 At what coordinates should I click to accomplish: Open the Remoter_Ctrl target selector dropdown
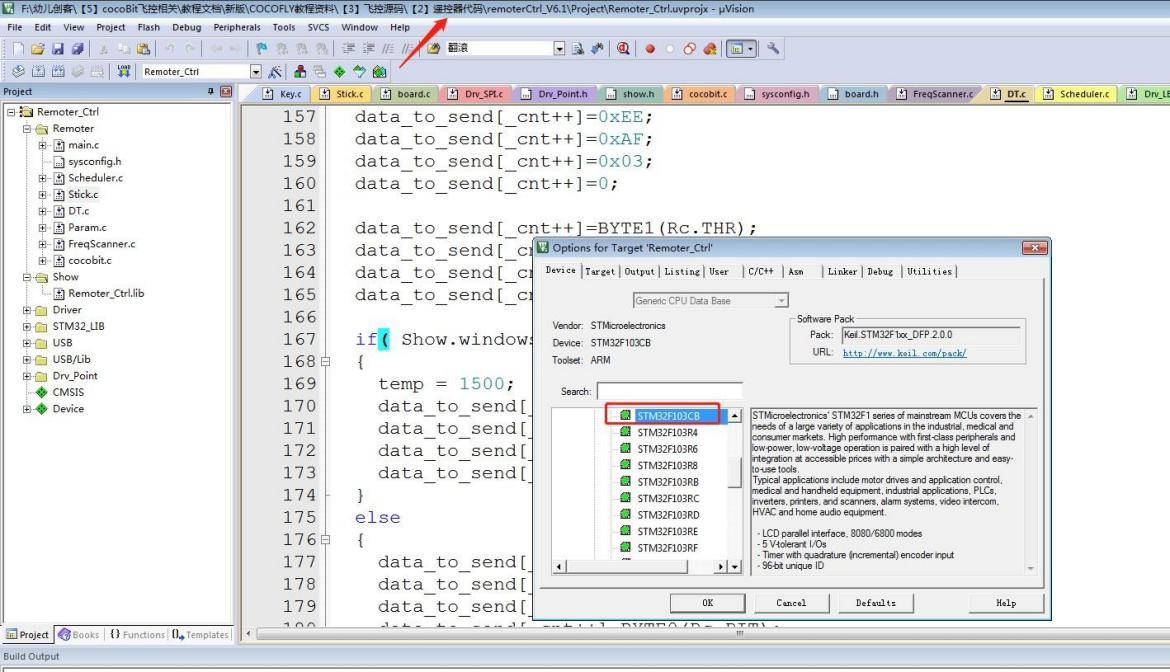click(x=256, y=72)
